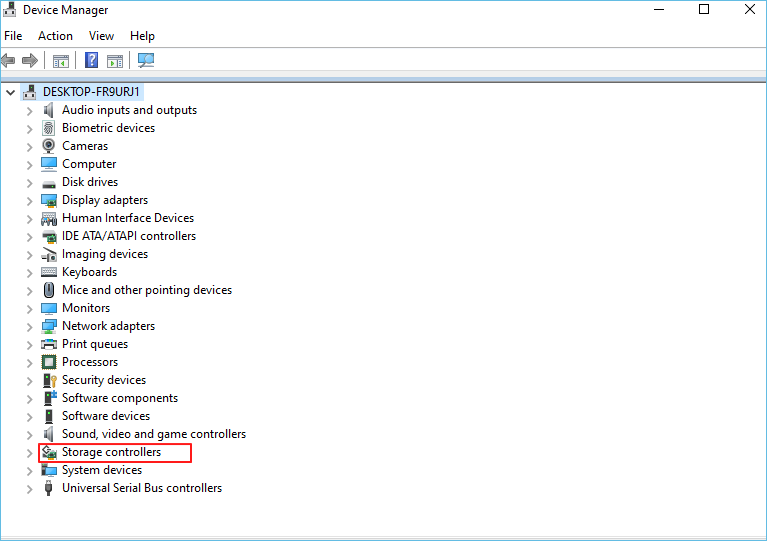The width and height of the screenshot is (767, 541).
Task: Click the Keyboards icon
Action: (49, 272)
